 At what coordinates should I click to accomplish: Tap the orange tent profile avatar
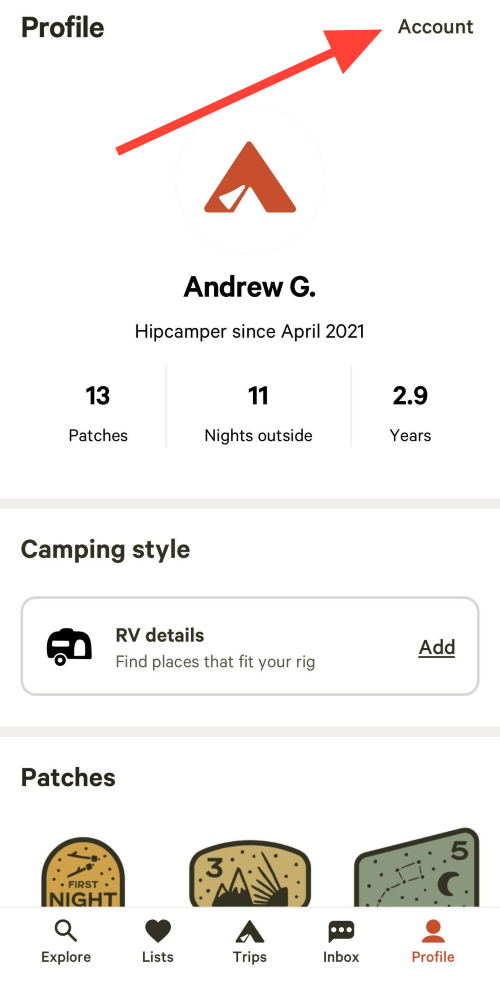(x=250, y=177)
